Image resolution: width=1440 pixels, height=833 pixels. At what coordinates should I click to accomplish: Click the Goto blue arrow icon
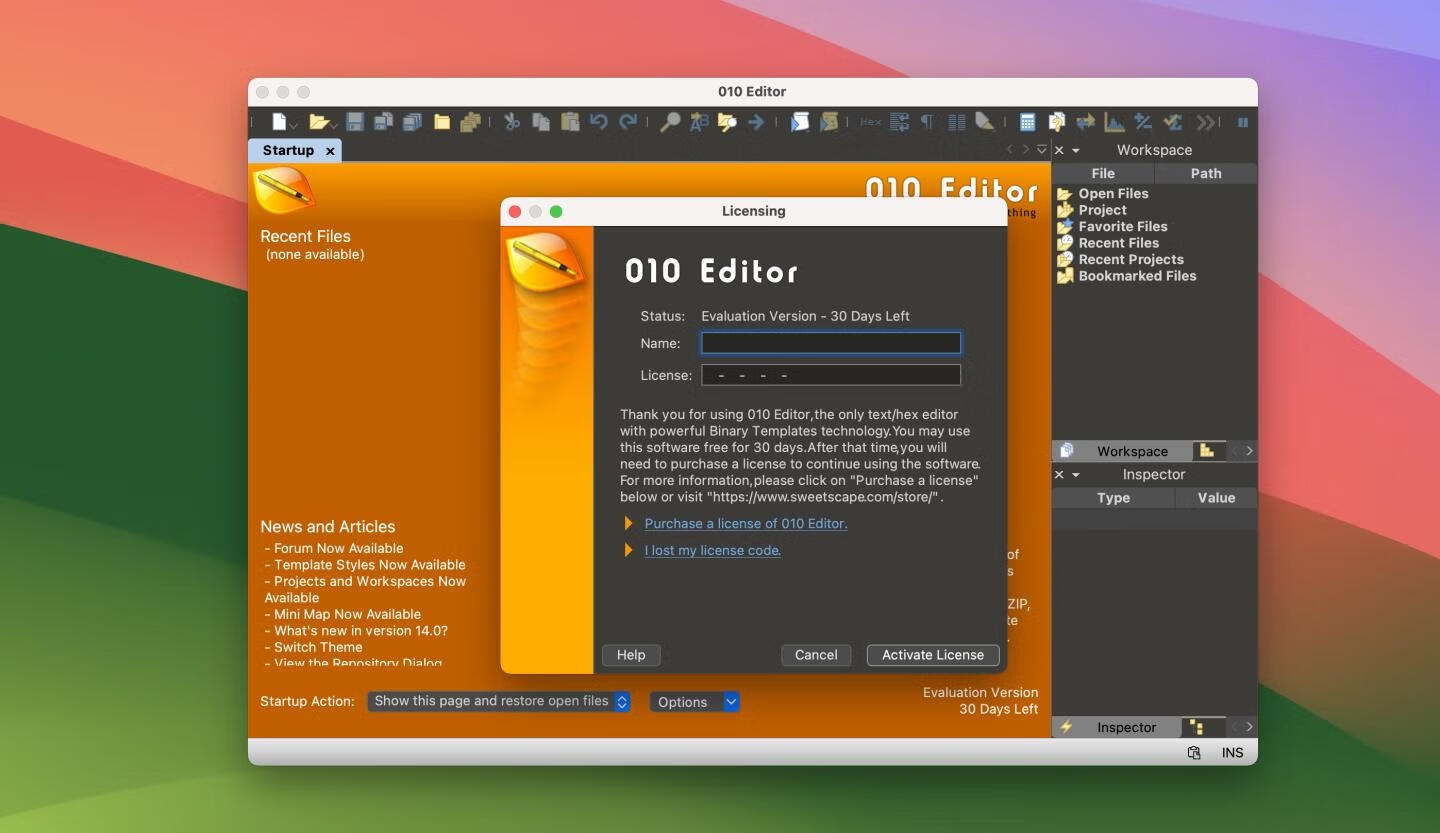(756, 122)
